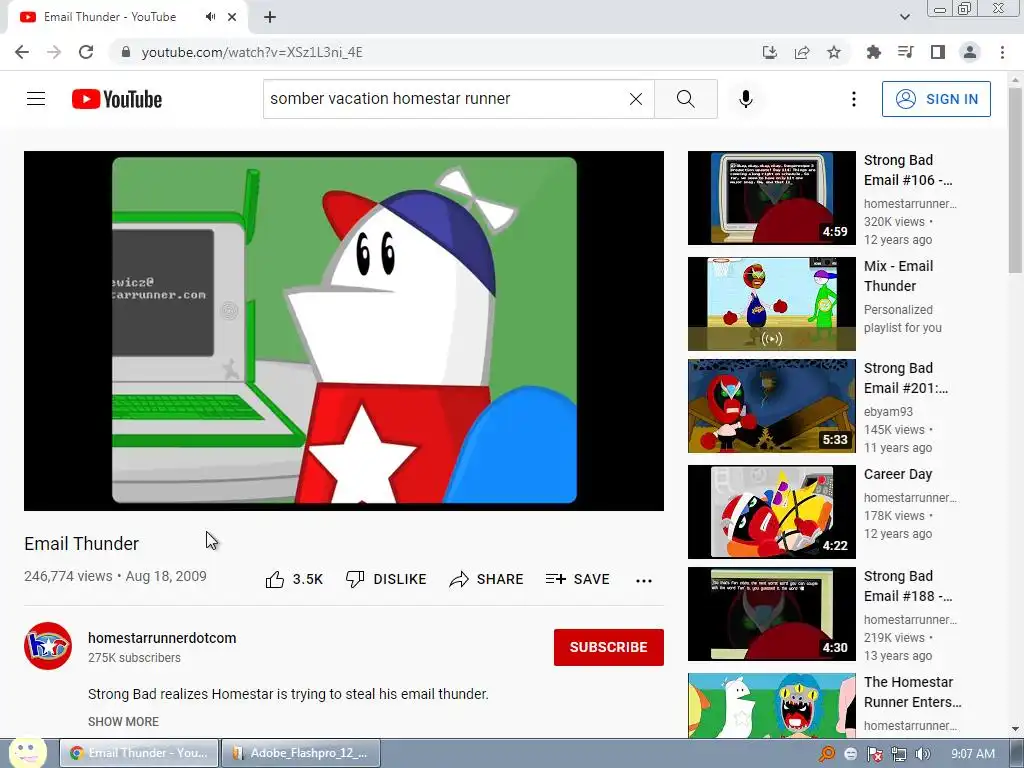The width and height of the screenshot is (1024, 768).
Task: Select the Email Thunder - YouTube tab
Action: [127, 17]
